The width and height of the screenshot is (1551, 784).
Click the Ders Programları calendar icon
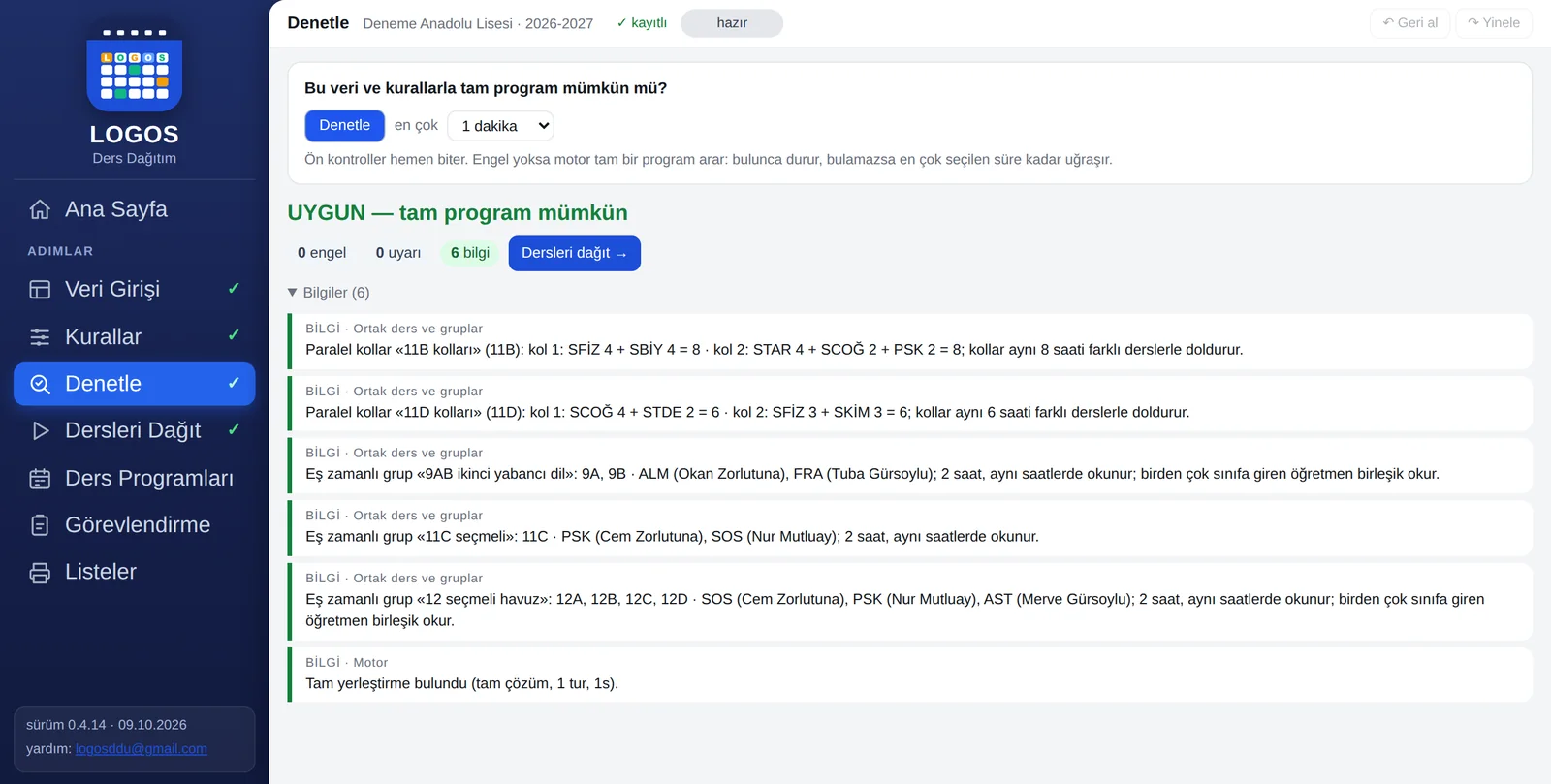40,478
